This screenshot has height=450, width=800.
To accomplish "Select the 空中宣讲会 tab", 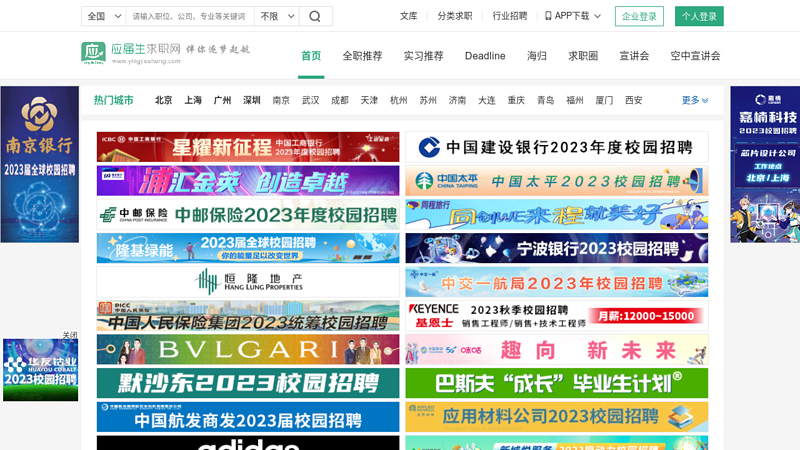I will coord(695,56).
